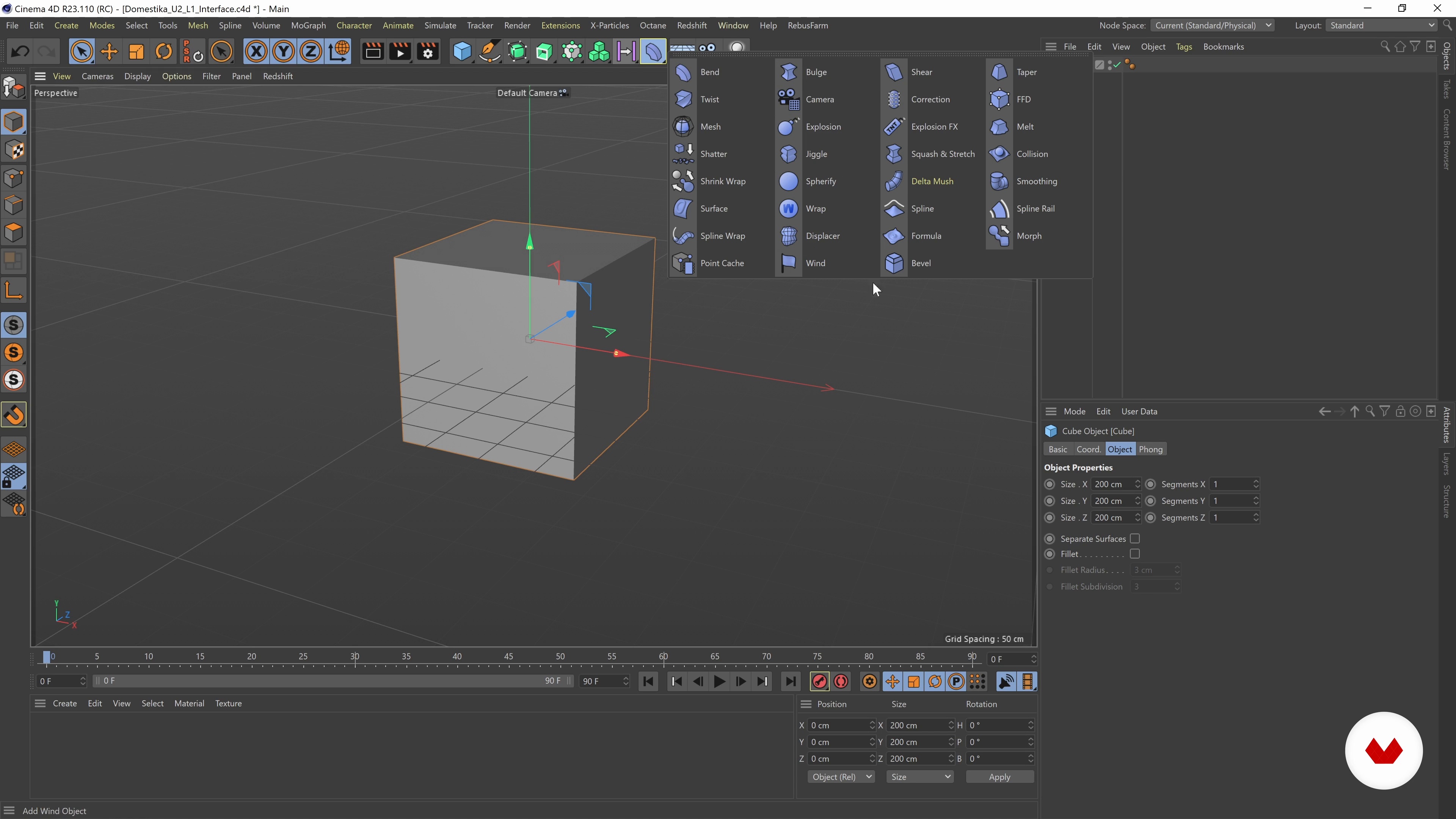The image size is (1456, 819).
Task: Open the Edit Render Settings icon
Action: pos(428,52)
